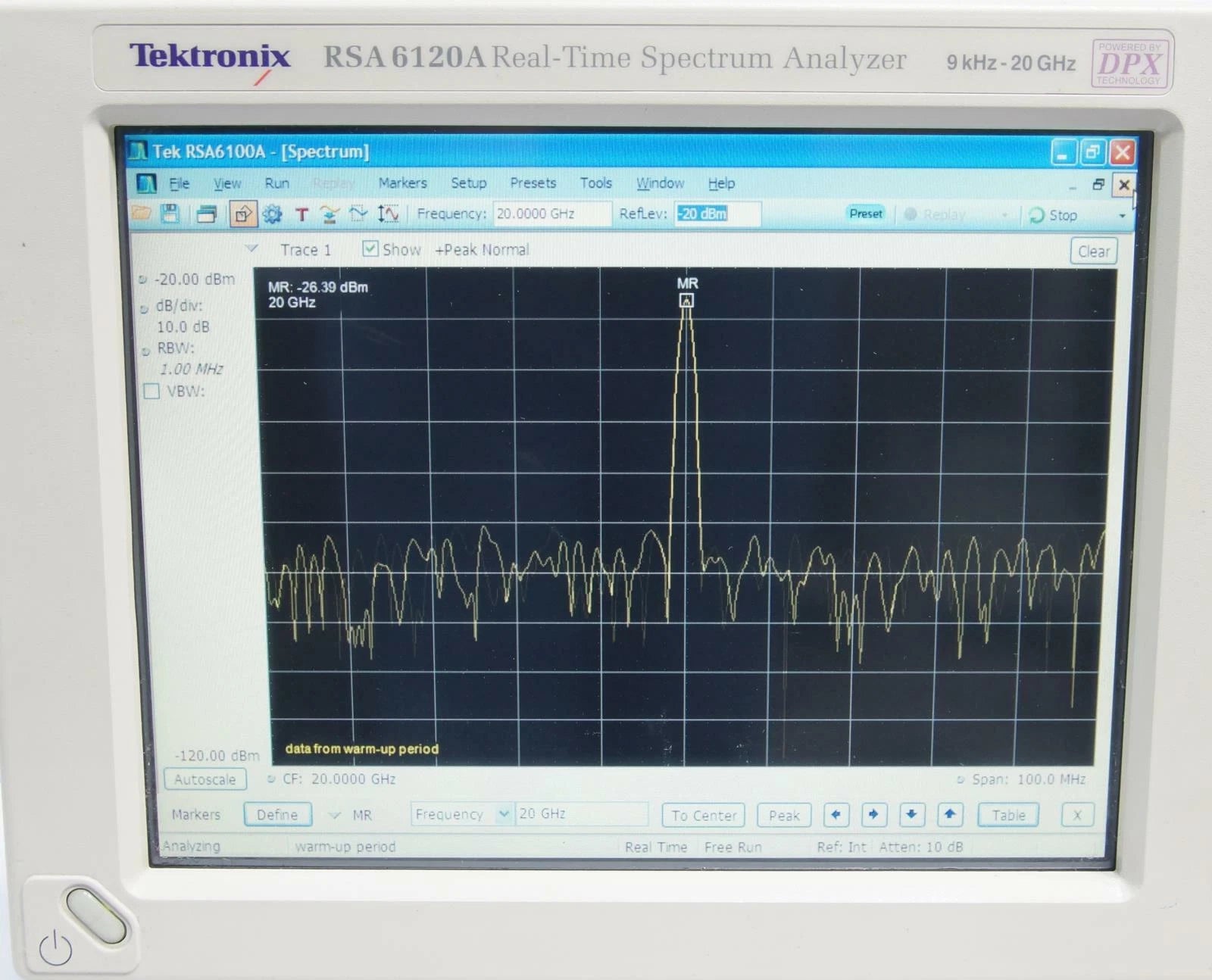Click the Frequency input field 20.0000 GHz
The image size is (1212, 980).
[551, 214]
